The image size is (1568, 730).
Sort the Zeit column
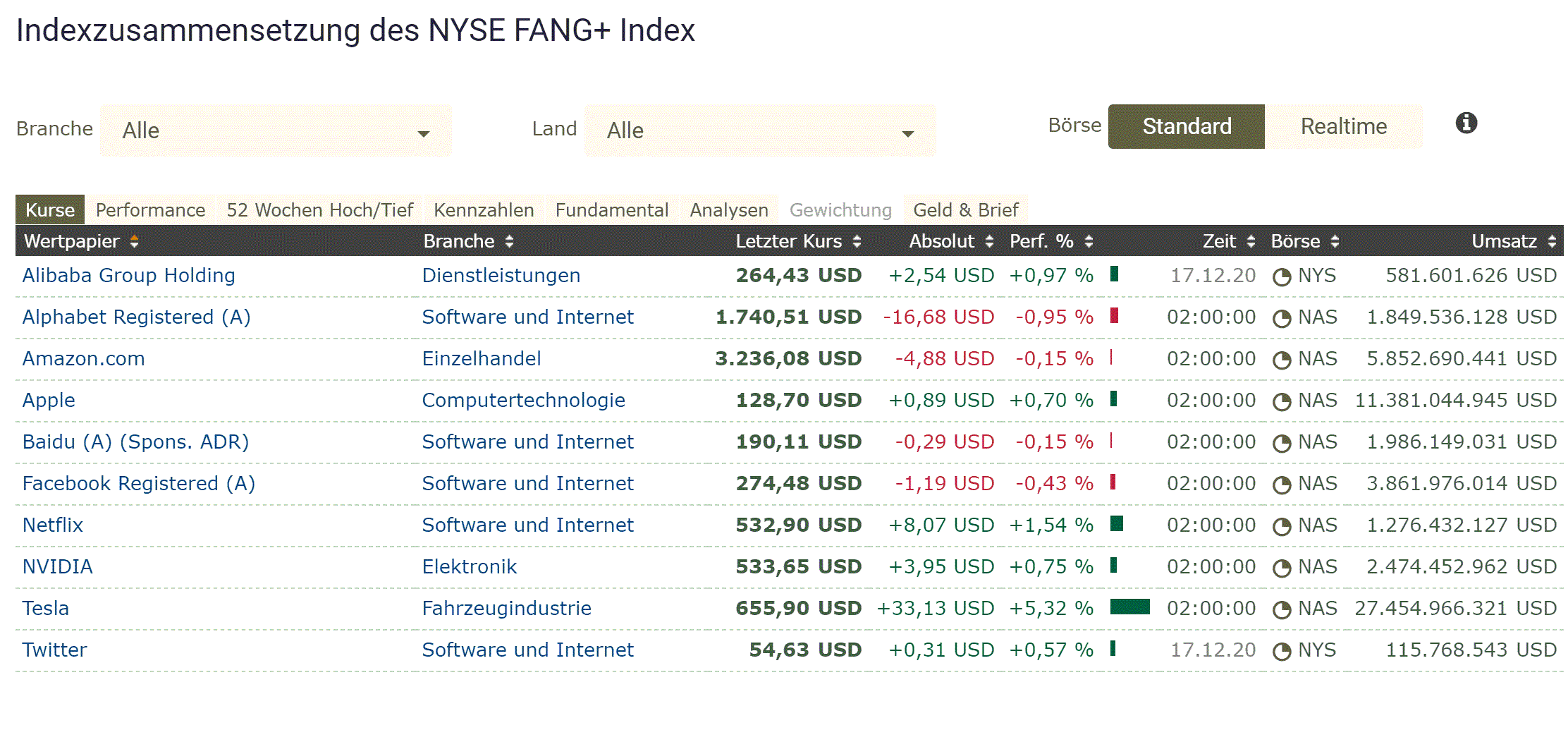coord(1251,241)
